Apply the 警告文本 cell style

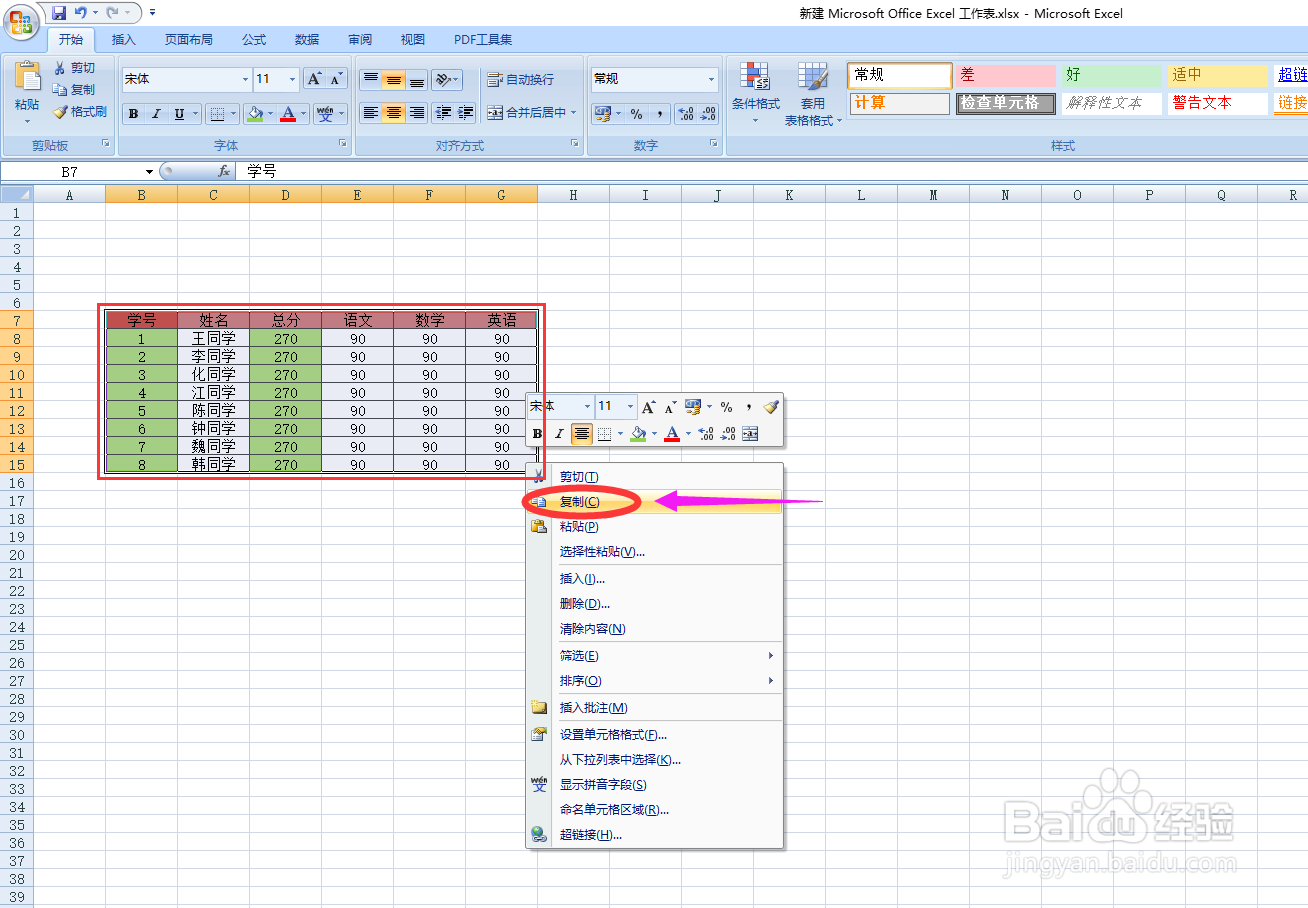pyautogui.click(x=1217, y=103)
